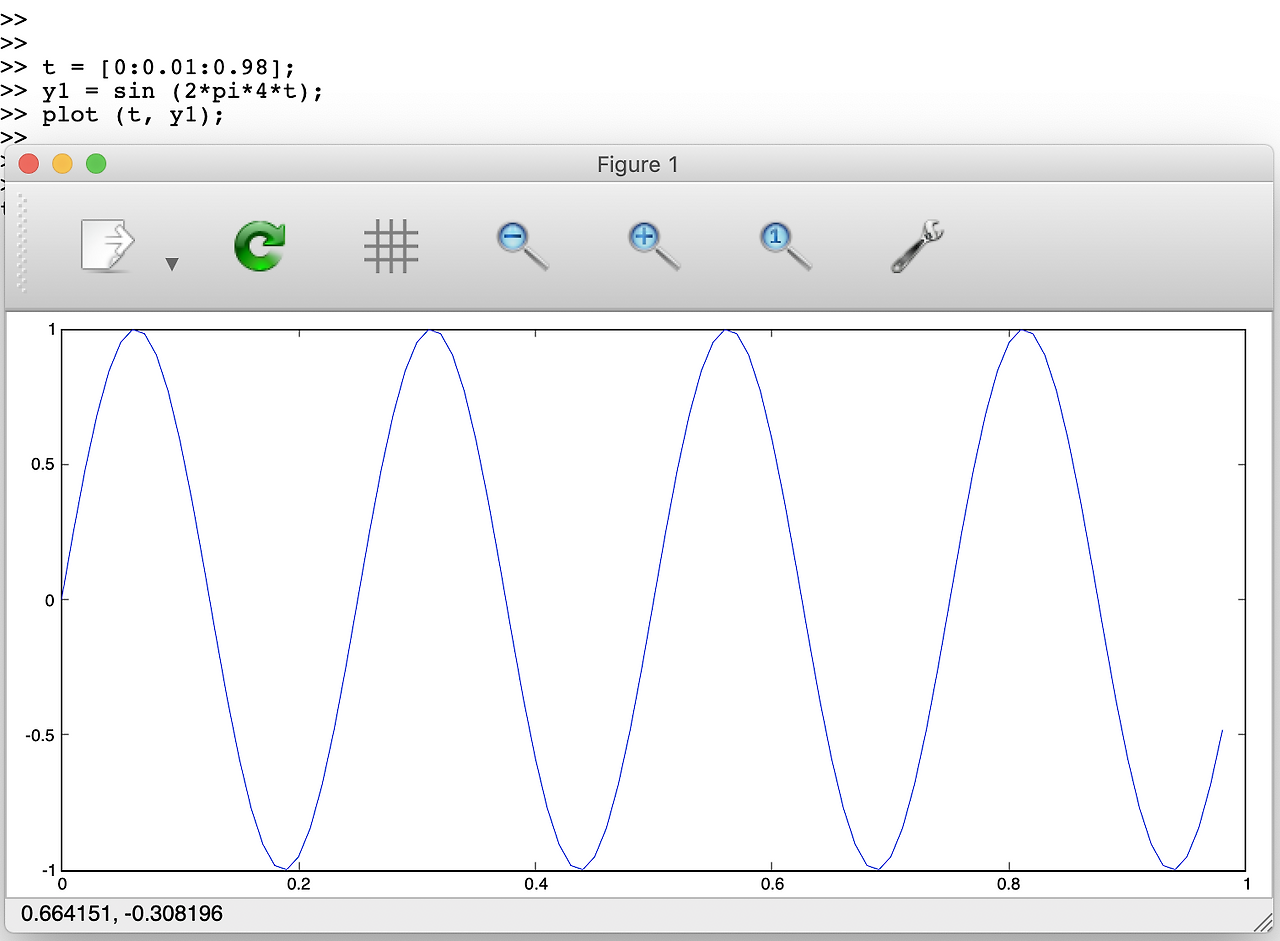
Task: Click the y-axis tick label -1
Action: coord(47,870)
